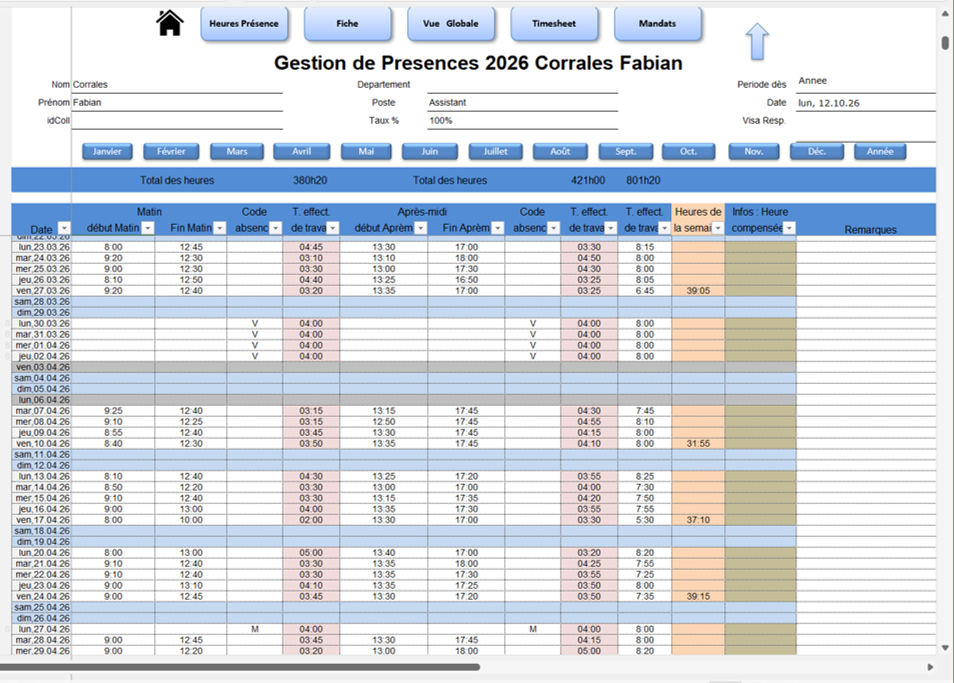
Task: Select the total hours value 421h00
Action: (x=588, y=180)
